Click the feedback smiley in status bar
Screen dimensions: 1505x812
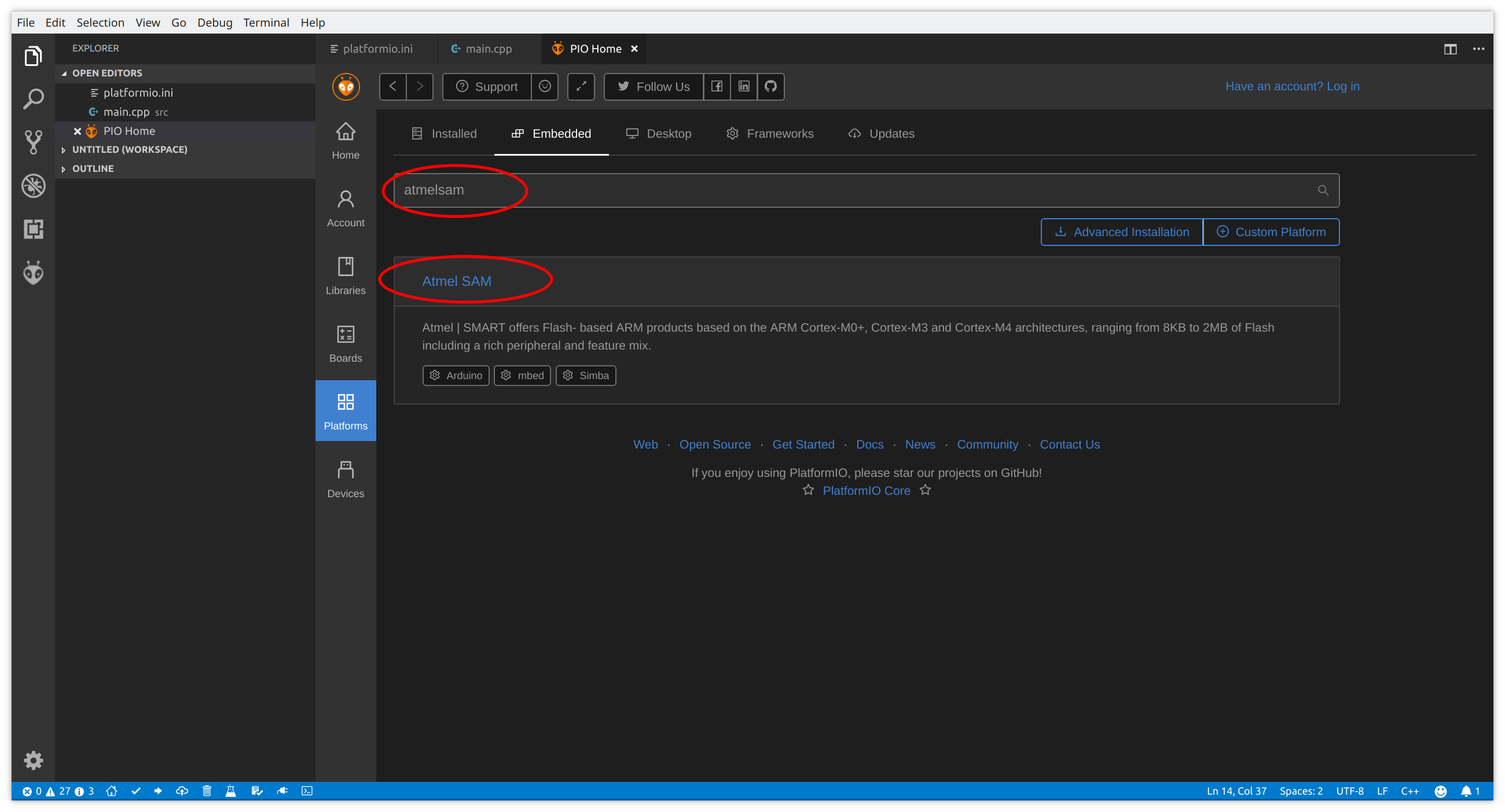coord(1440,791)
